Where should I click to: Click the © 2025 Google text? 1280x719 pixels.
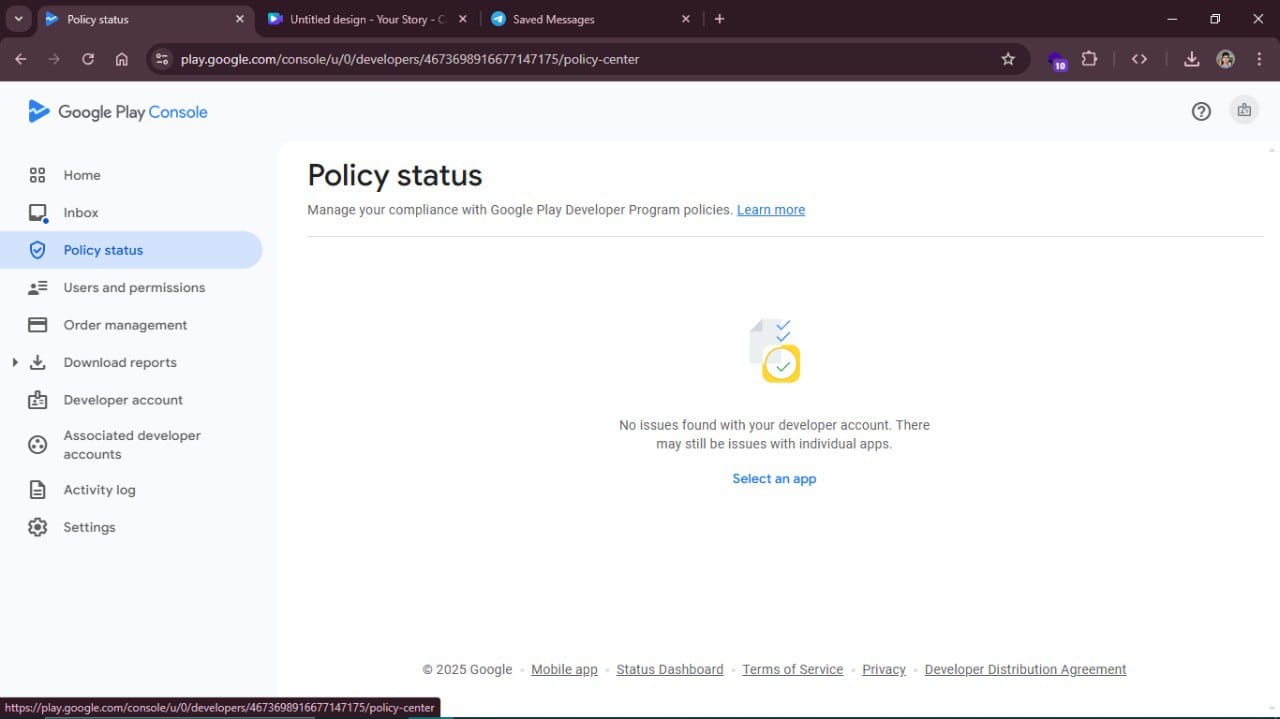click(x=467, y=670)
